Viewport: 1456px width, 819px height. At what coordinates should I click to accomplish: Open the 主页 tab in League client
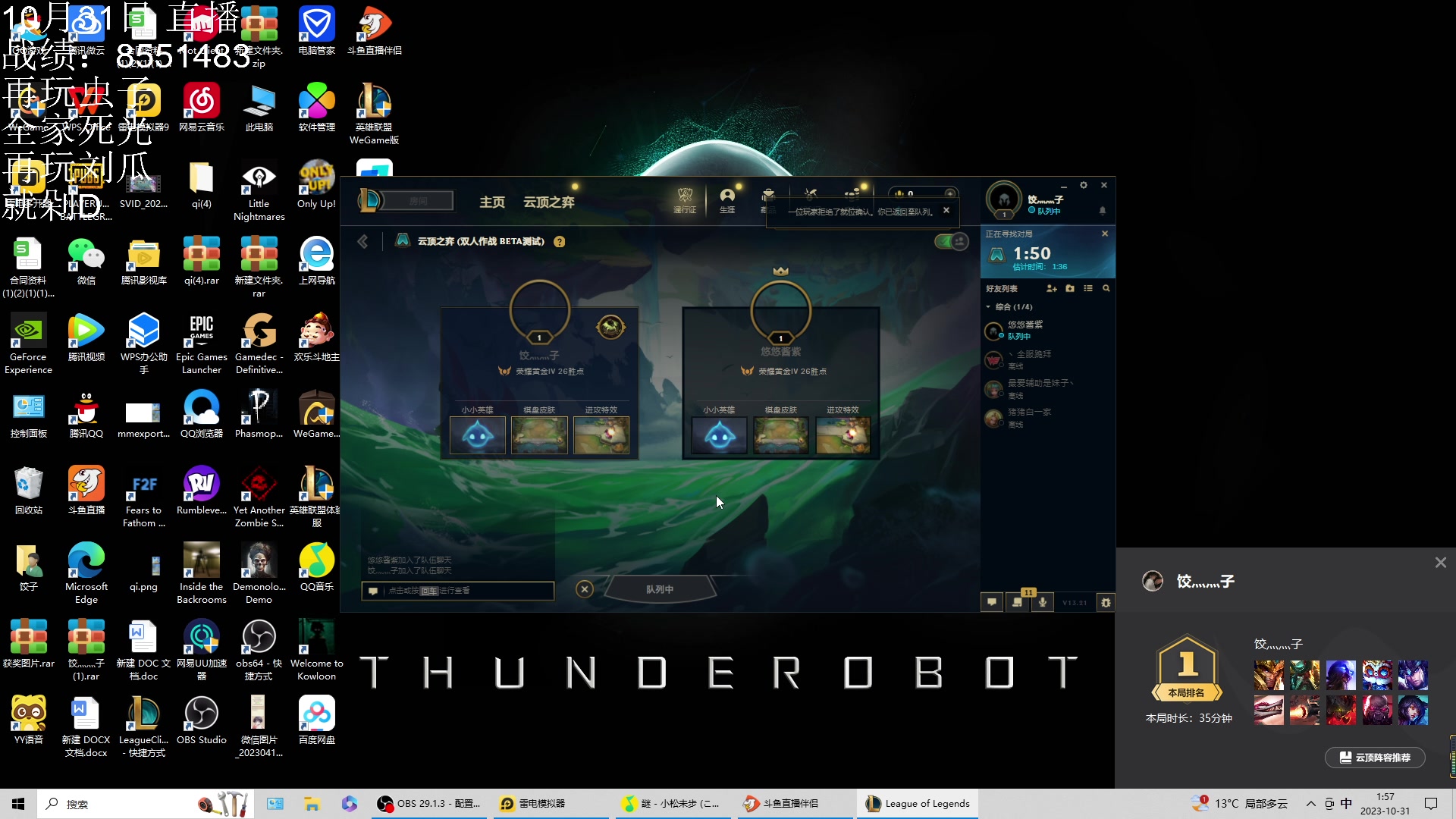(x=491, y=202)
